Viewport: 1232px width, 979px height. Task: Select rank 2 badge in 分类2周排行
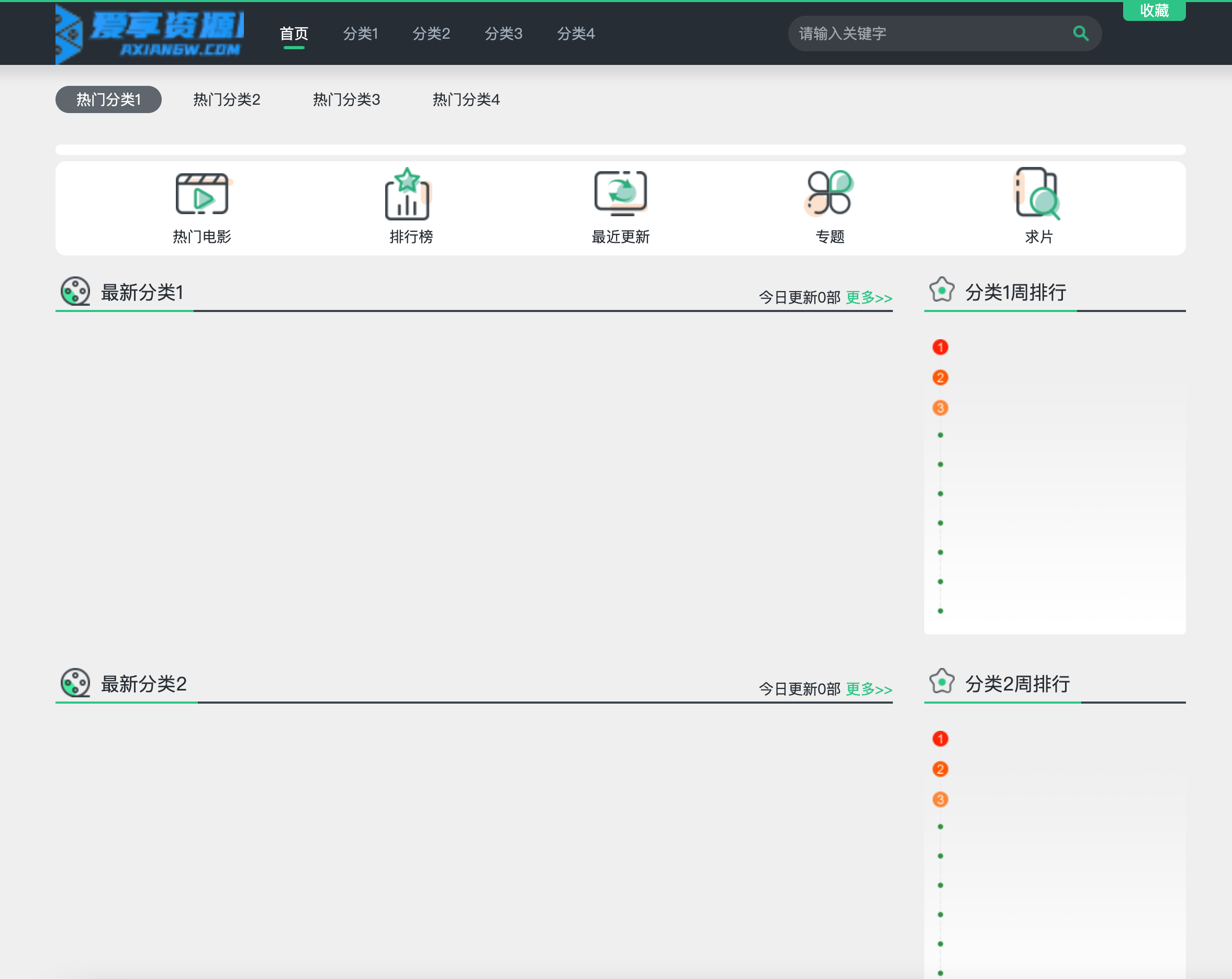pos(940,769)
